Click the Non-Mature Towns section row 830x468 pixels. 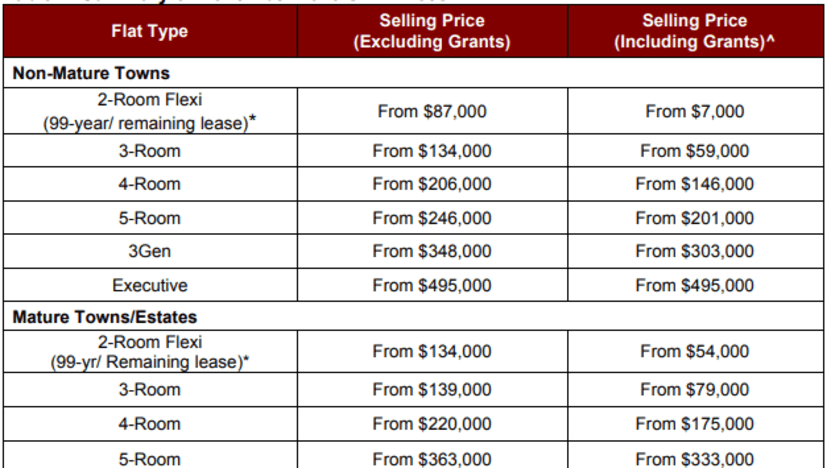click(x=413, y=73)
